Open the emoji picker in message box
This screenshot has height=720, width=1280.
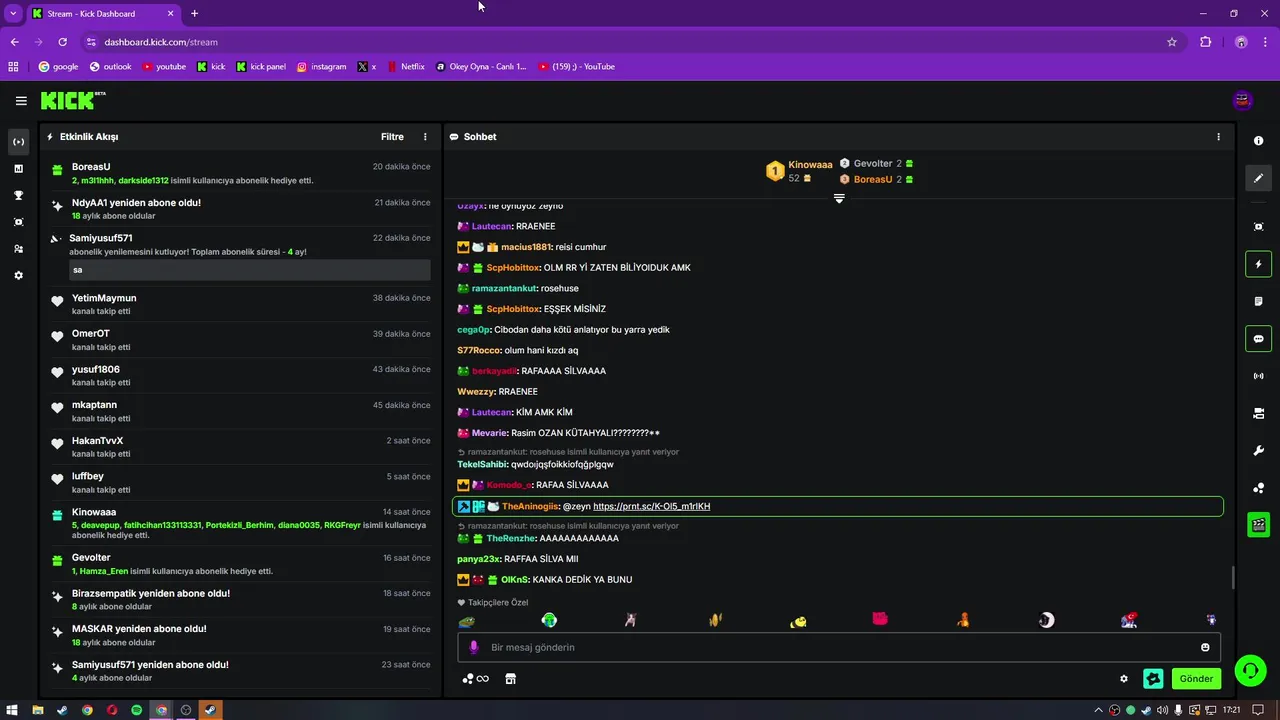coord(1205,647)
